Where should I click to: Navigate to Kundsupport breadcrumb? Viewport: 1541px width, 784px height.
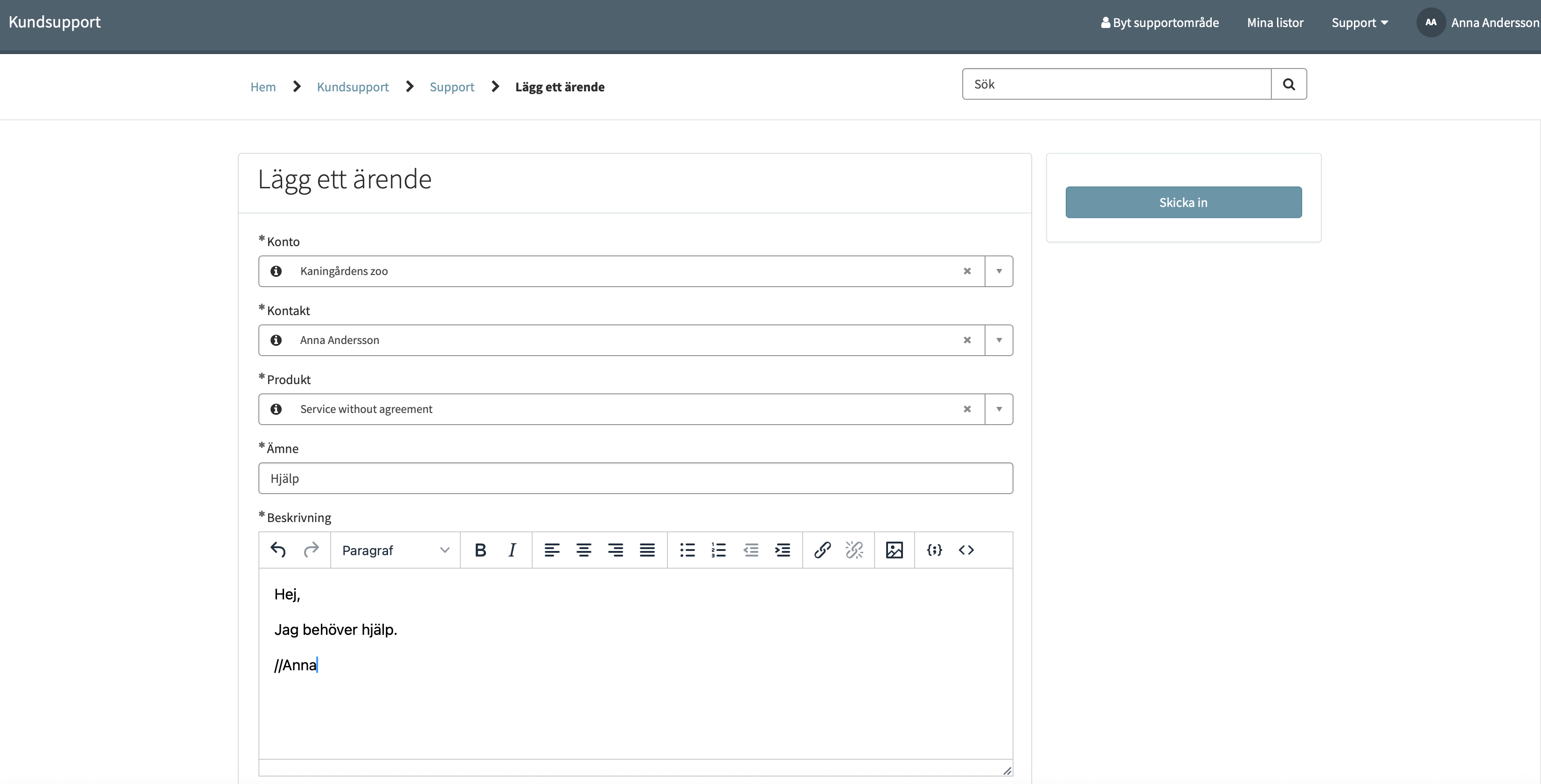pyautogui.click(x=353, y=87)
